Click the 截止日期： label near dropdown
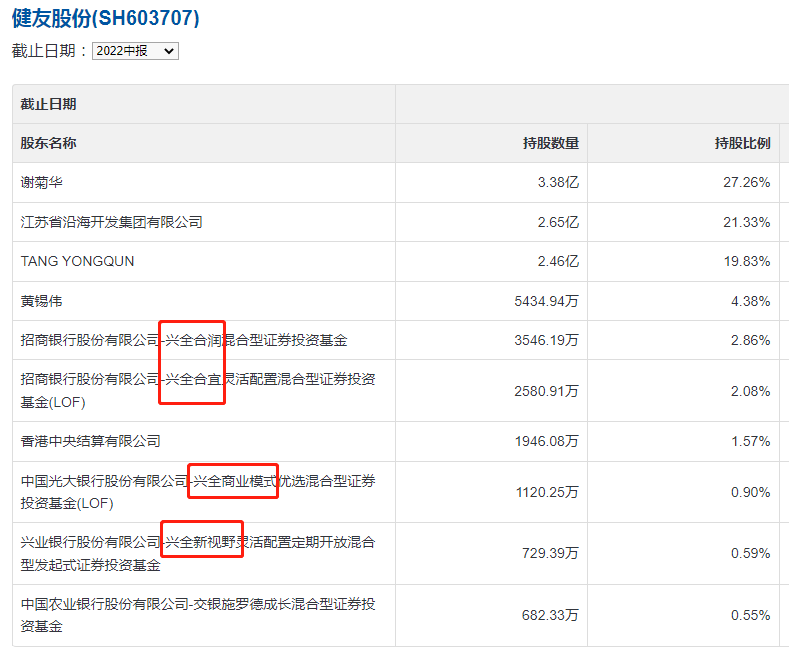789x659 pixels. click(x=50, y=51)
